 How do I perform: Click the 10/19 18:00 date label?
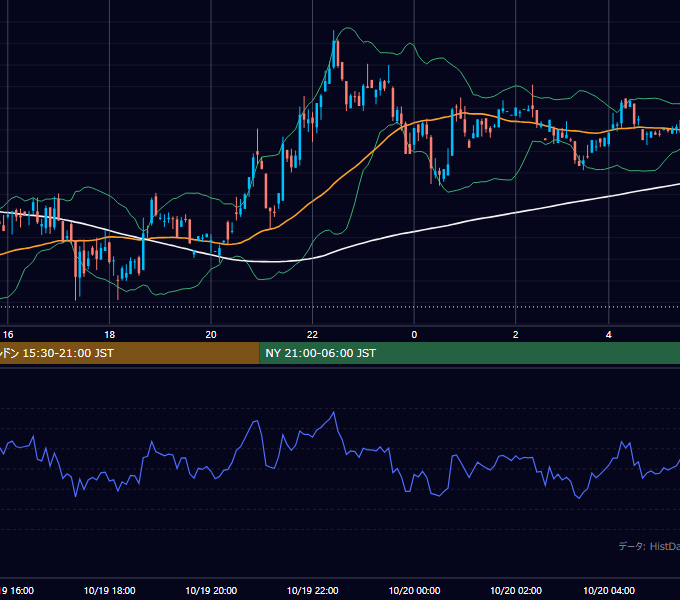[x=109, y=590]
